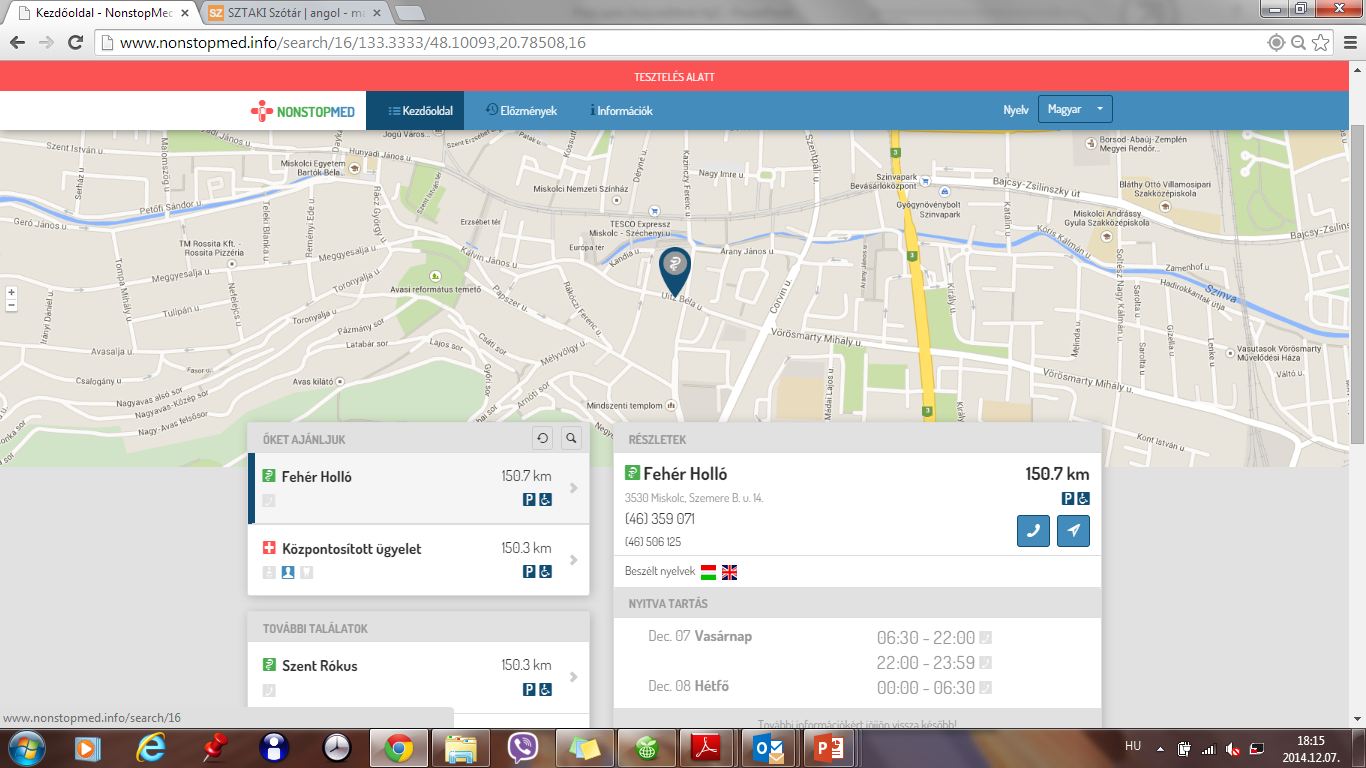Expand Szent Rókus result chevron

573,677
